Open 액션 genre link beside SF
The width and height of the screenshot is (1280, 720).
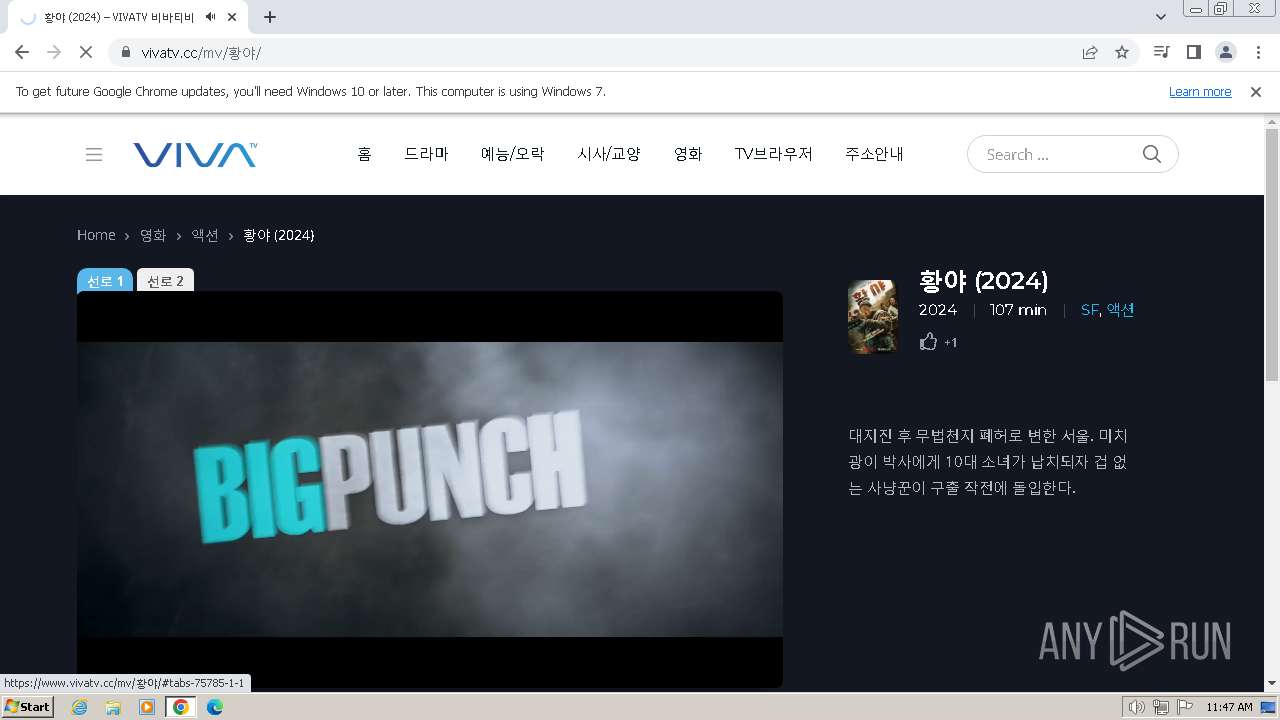(x=1120, y=310)
